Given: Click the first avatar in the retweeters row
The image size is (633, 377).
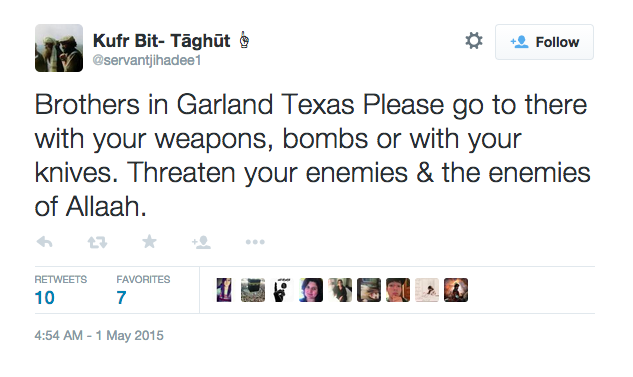Looking at the screenshot, I should tap(224, 290).
